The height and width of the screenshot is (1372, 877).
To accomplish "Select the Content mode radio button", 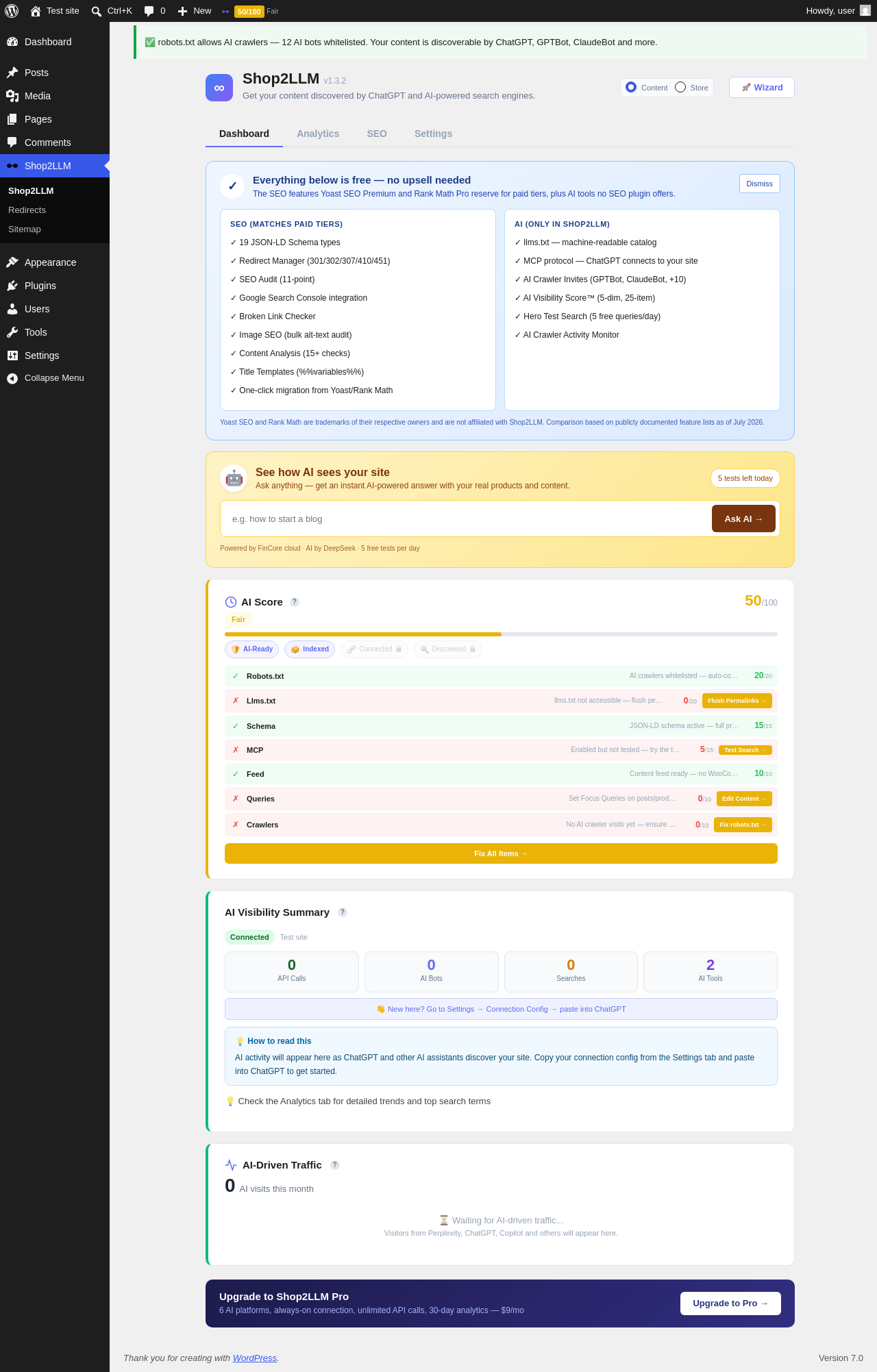I will tap(631, 87).
